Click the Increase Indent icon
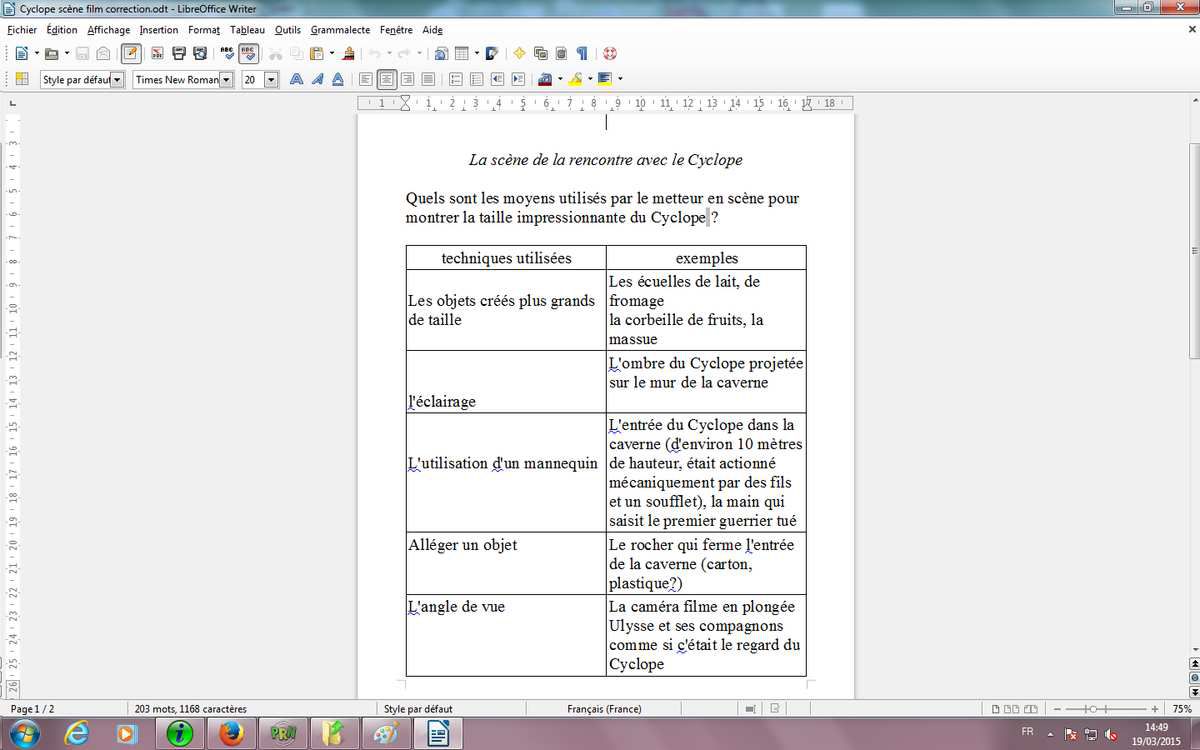Viewport: 1200px width, 750px height. click(x=518, y=79)
